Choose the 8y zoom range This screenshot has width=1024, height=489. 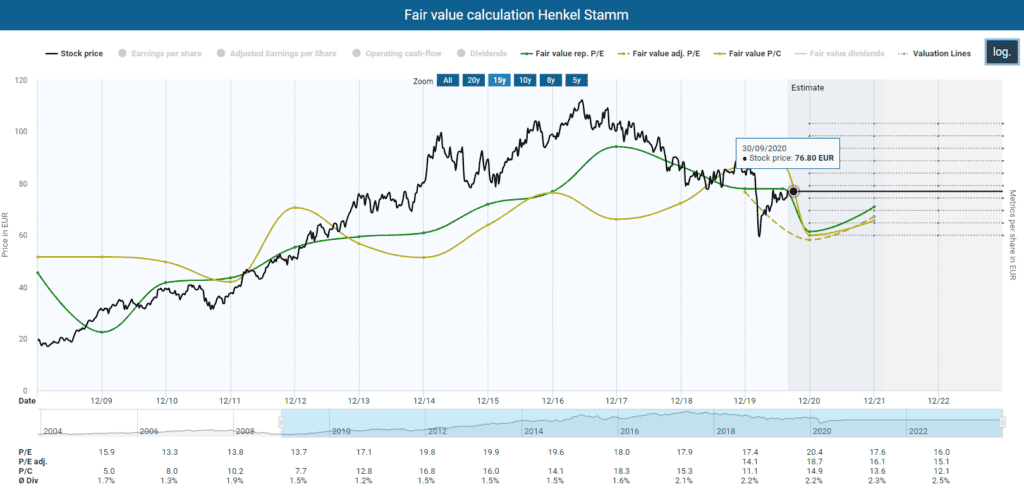click(x=551, y=80)
